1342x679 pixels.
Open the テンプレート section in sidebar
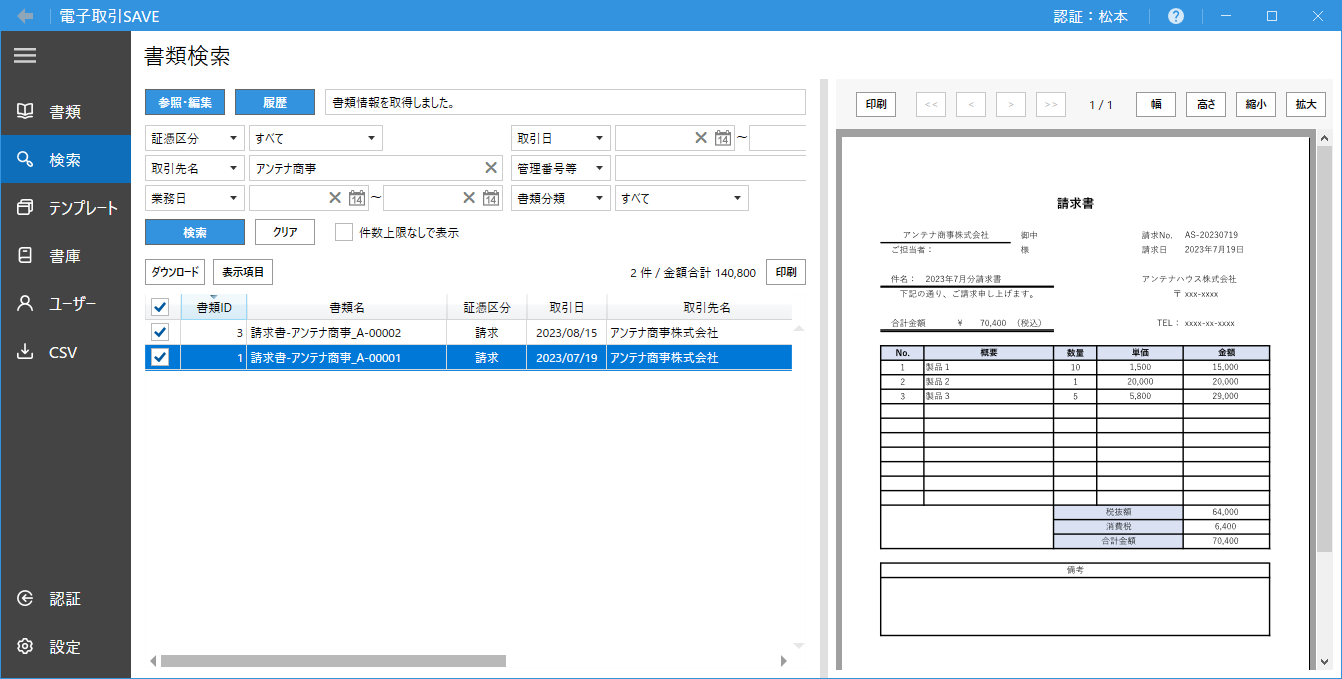pos(65,208)
